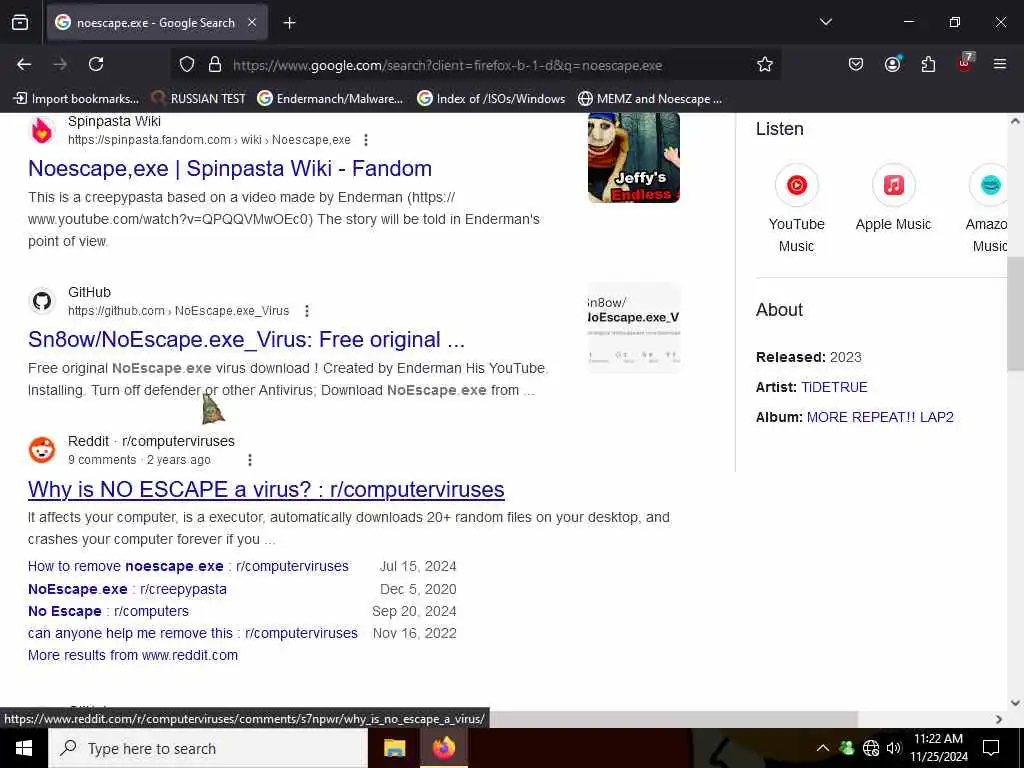Click the vertical page scrollbar thumb

pos(1015,313)
